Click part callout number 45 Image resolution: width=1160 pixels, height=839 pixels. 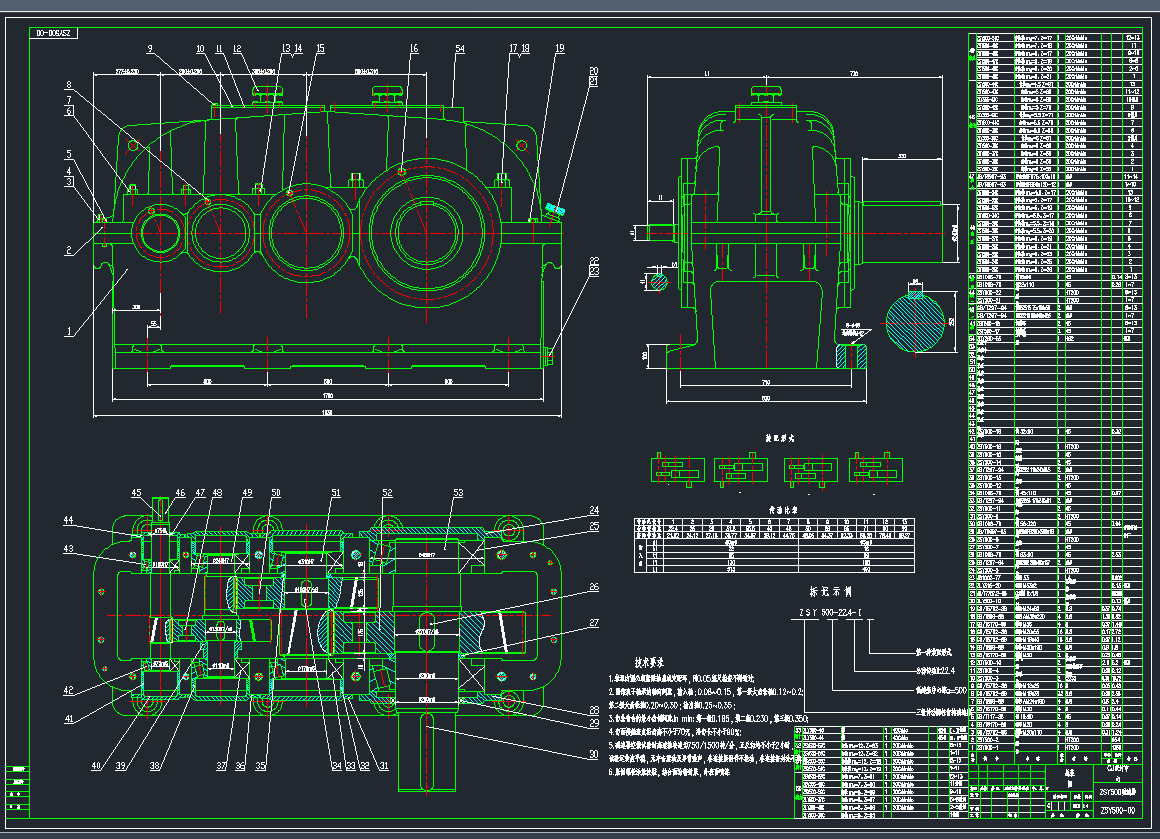pos(139,493)
